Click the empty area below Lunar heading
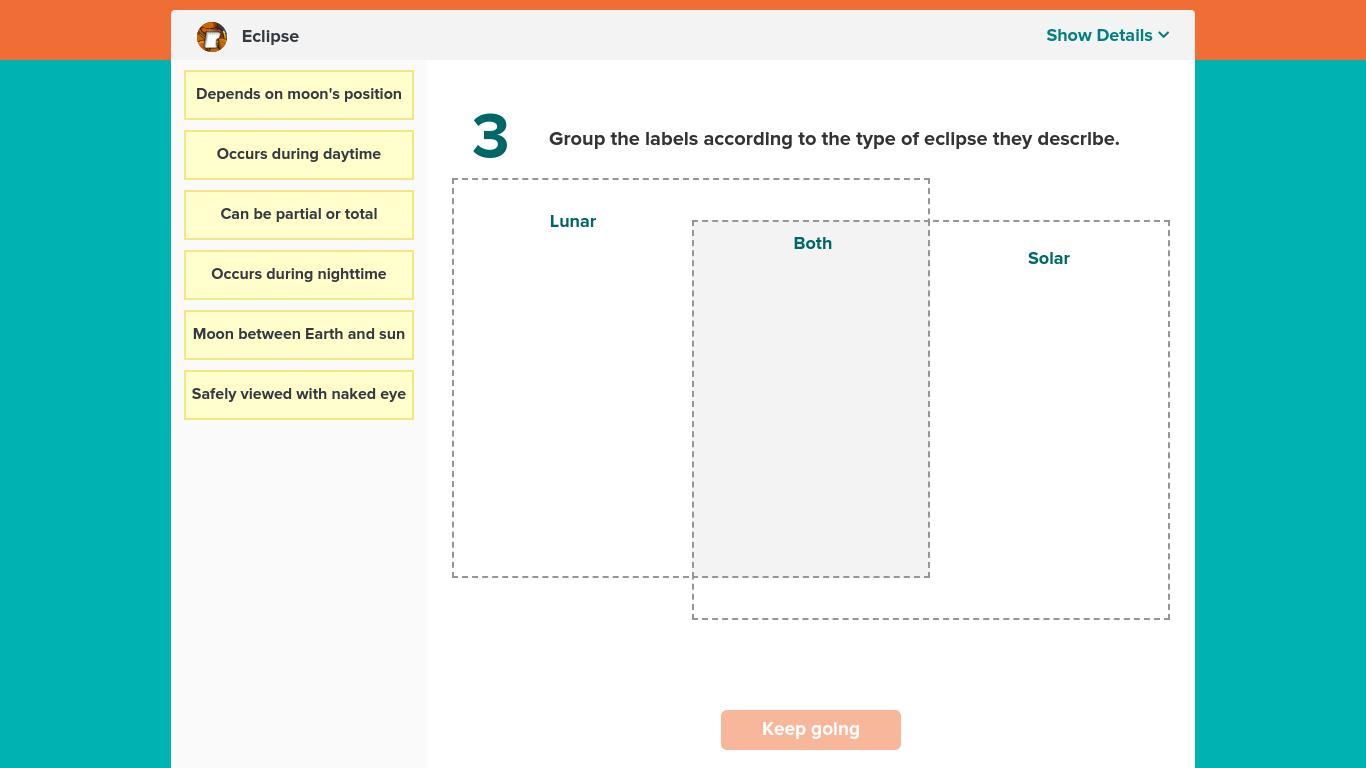This screenshot has width=1366, height=768. [572, 400]
